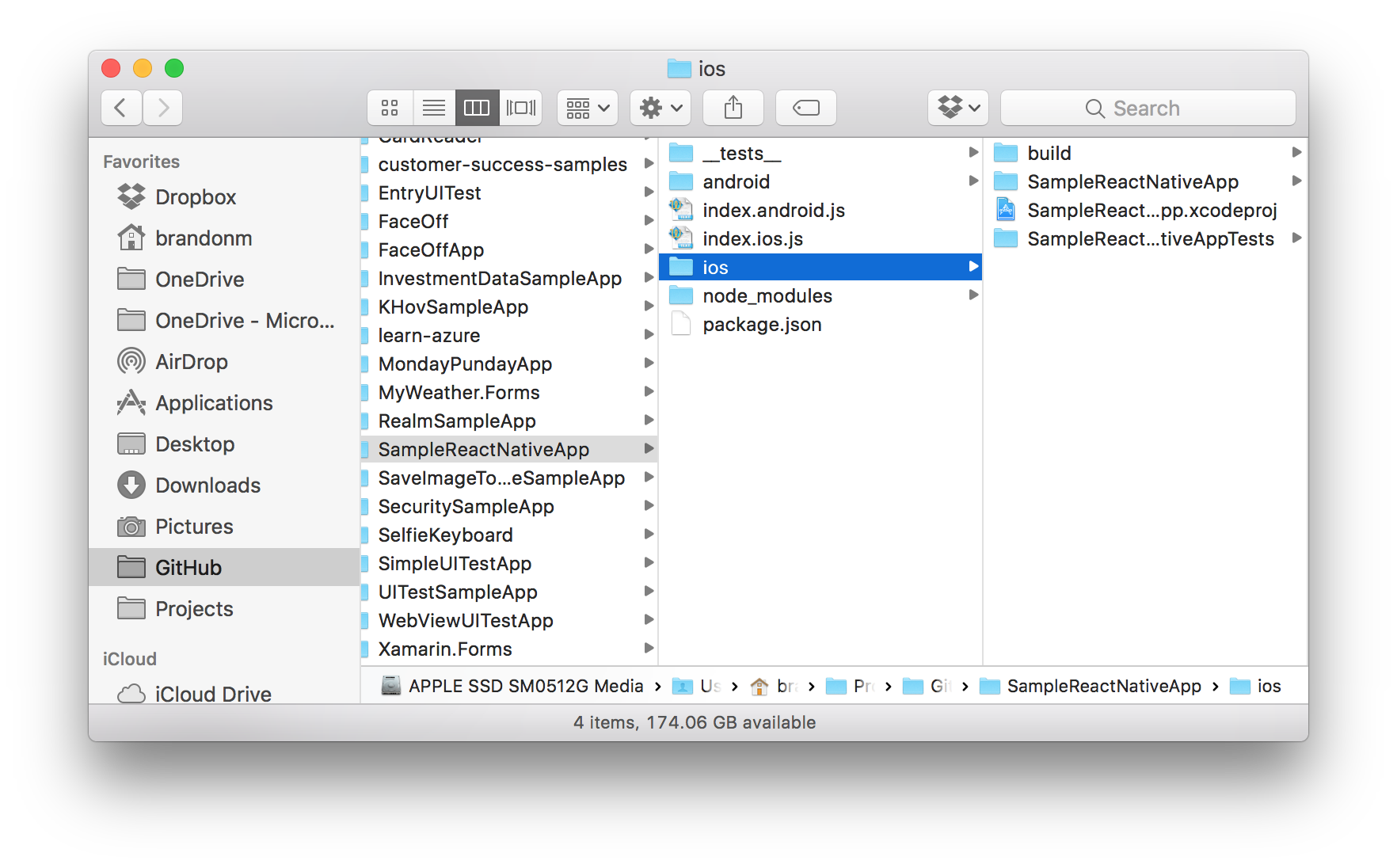Viewport: 1397px width, 868px height.
Task: Select the learn-azure folder
Action: (x=508, y=335)
